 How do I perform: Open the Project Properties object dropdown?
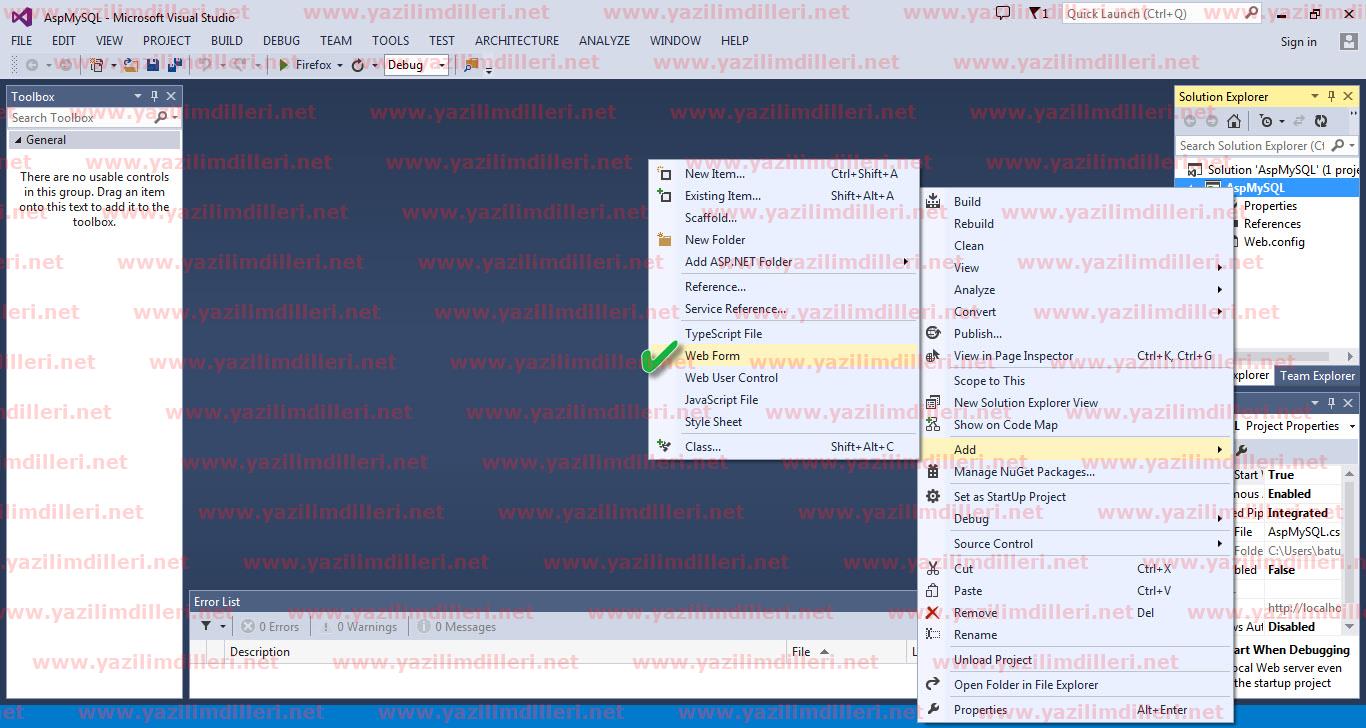1352,426
